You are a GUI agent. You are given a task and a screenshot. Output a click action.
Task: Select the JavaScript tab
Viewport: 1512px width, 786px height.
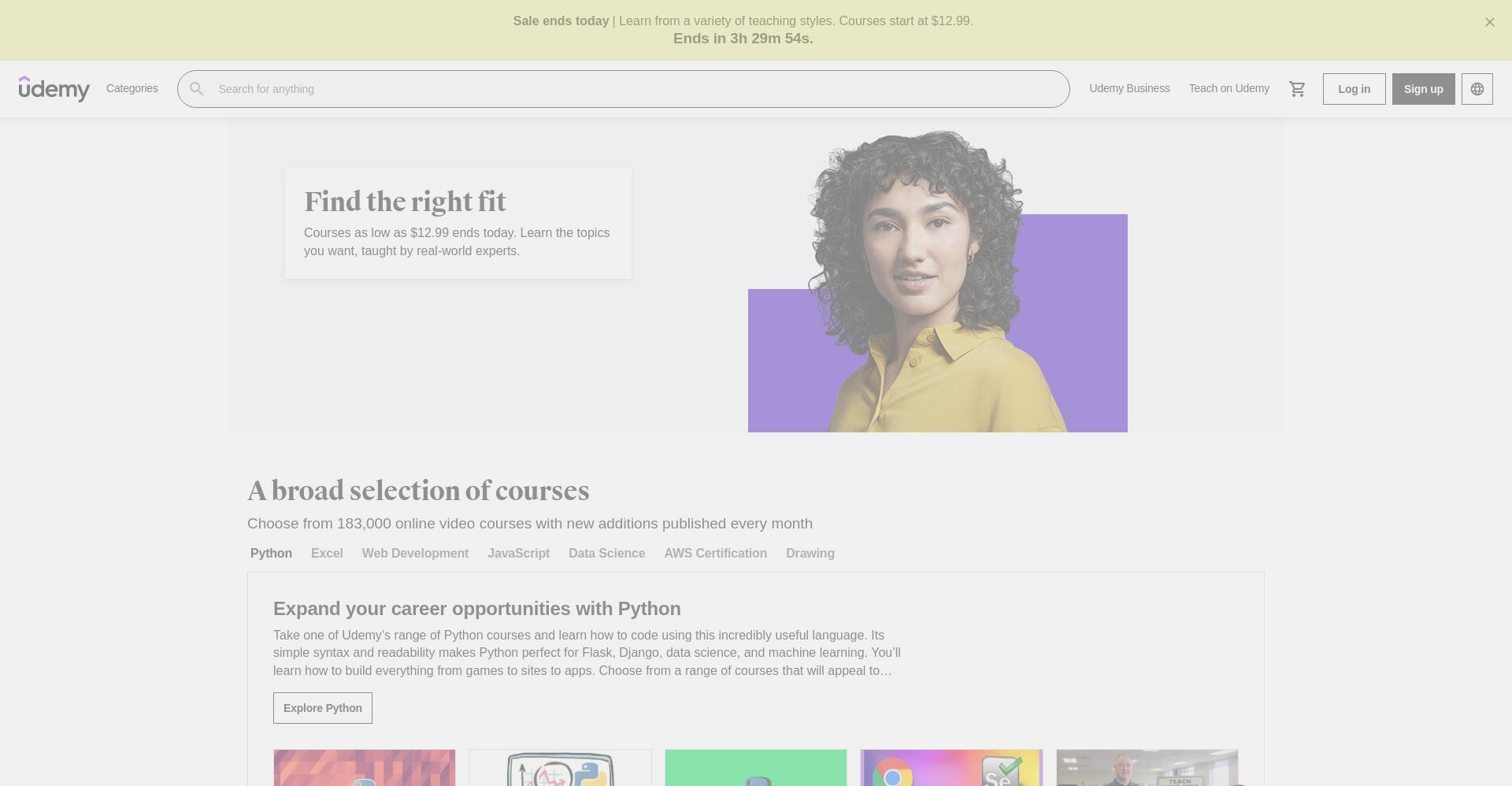(x=518, y=554)
